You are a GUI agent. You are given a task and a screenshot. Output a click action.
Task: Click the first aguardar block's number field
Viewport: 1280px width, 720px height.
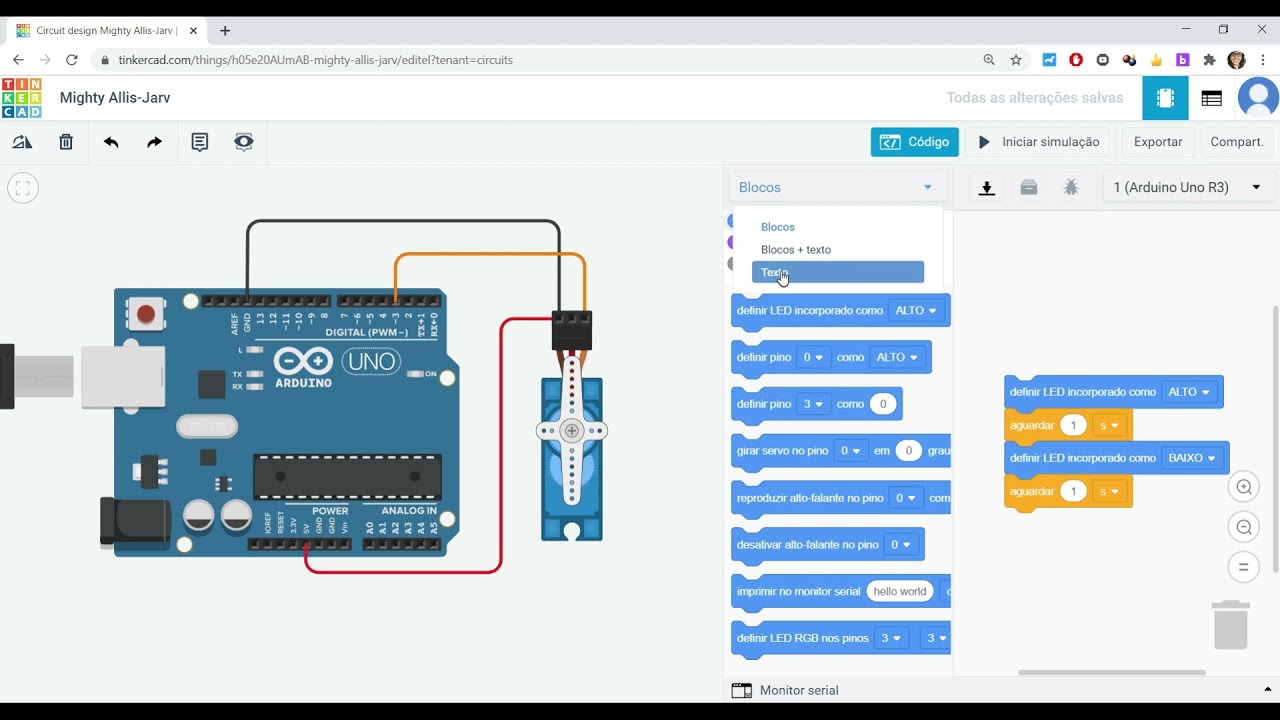pos(1074,425)
